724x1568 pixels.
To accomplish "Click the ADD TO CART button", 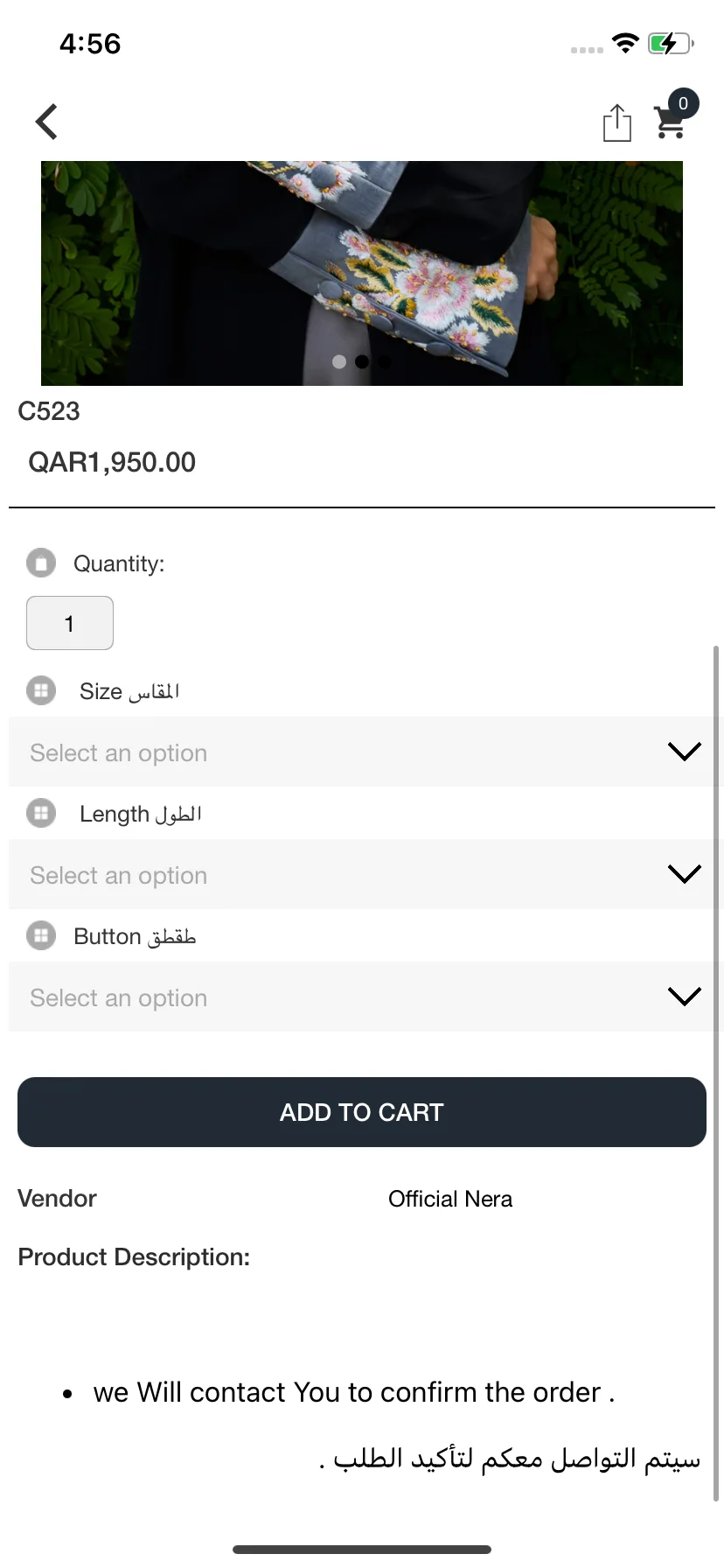I will tap(362, 1112).
